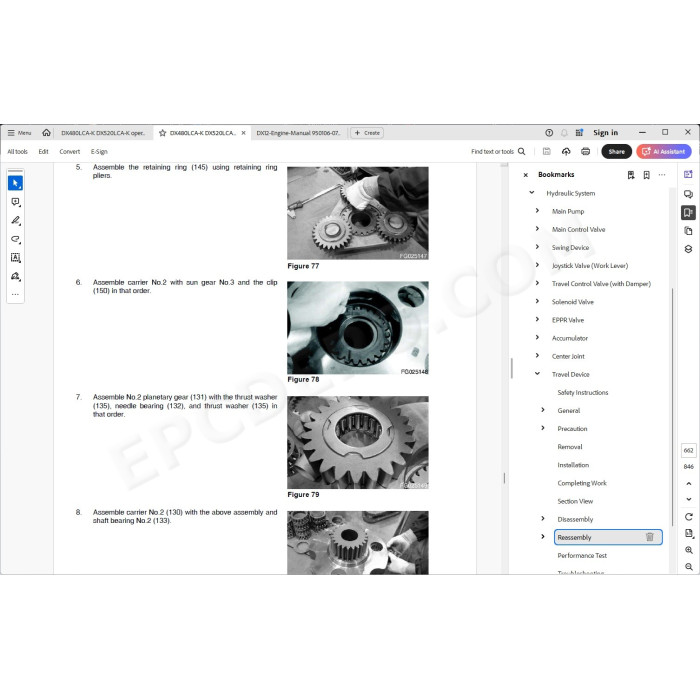
Task: Collapse the Travel Device bookmark
Action: point(537,374)
